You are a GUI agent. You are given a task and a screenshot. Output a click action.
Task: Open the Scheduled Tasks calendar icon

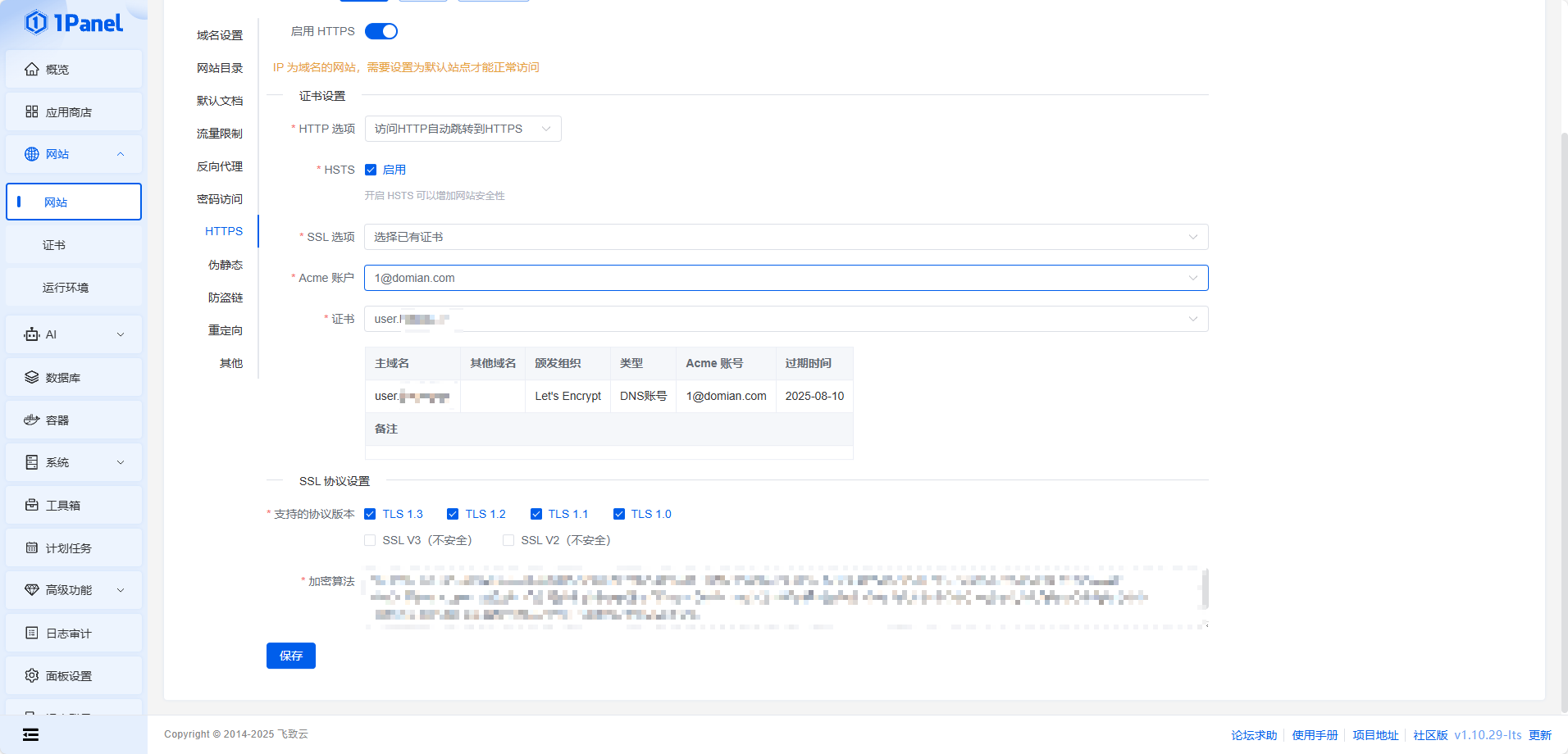click(32, 547)
